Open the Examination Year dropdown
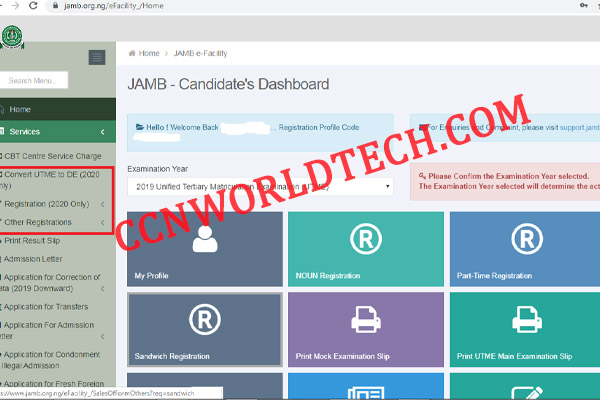This screenshot has width=600, height=400. click(x=260, y=186)
